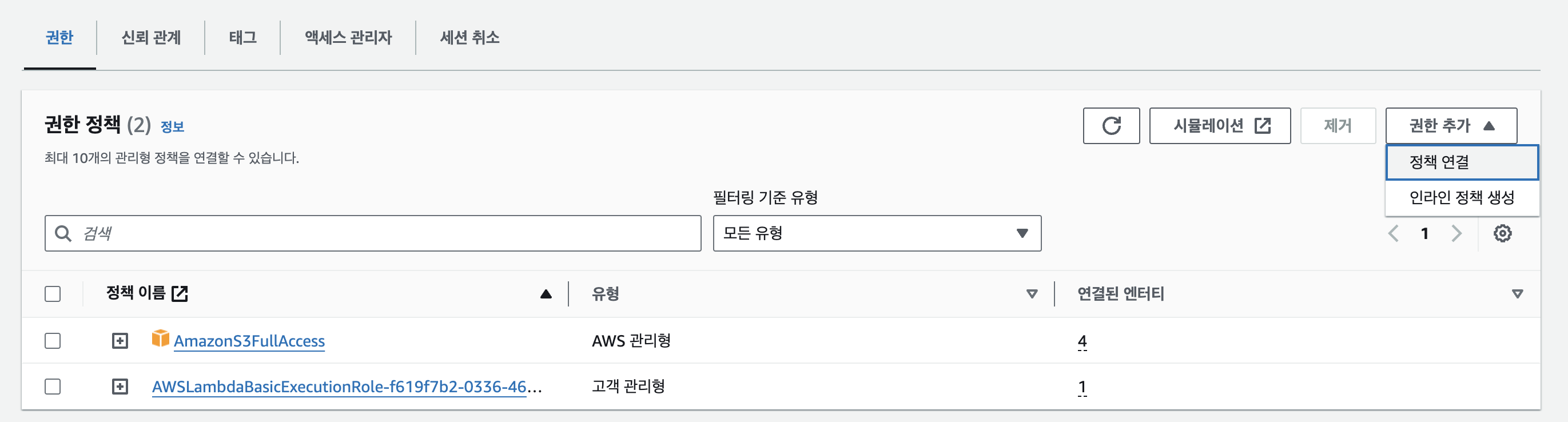The image size is (1568, 422).
Task: Switch to the 신뢰 관계 tab
Action: tap(151, 38)
